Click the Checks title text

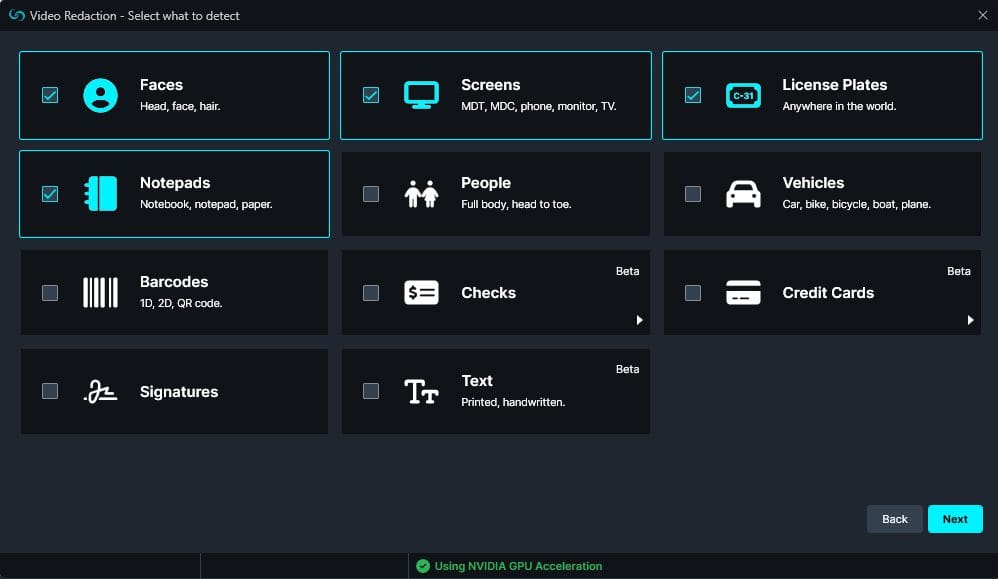tap(488, 293)
